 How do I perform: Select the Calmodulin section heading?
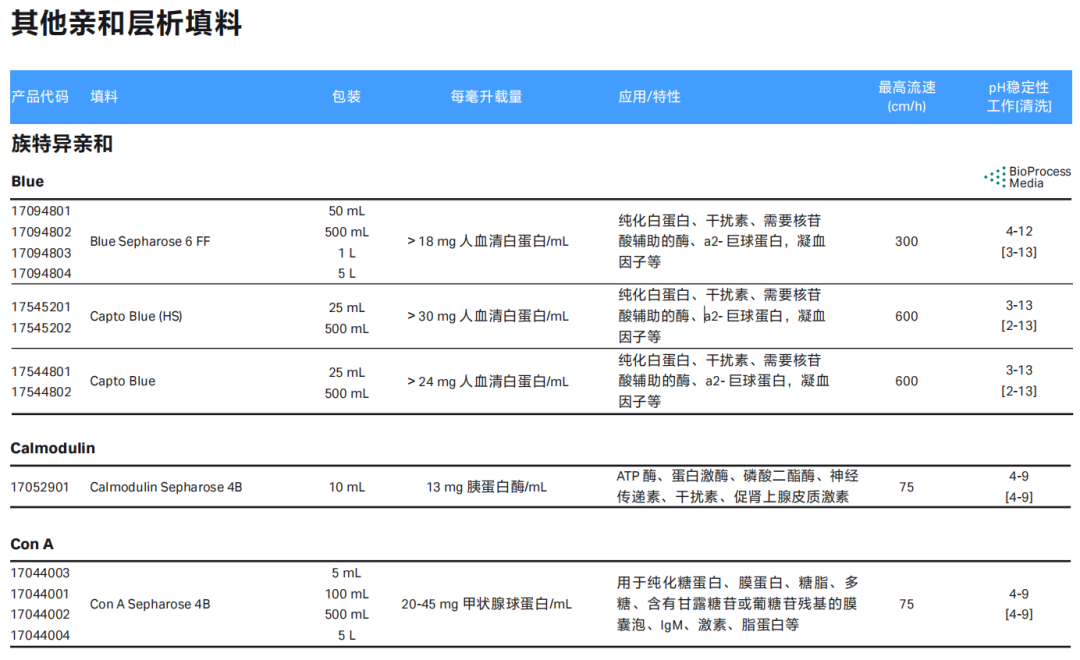click(x=52, y=448)
